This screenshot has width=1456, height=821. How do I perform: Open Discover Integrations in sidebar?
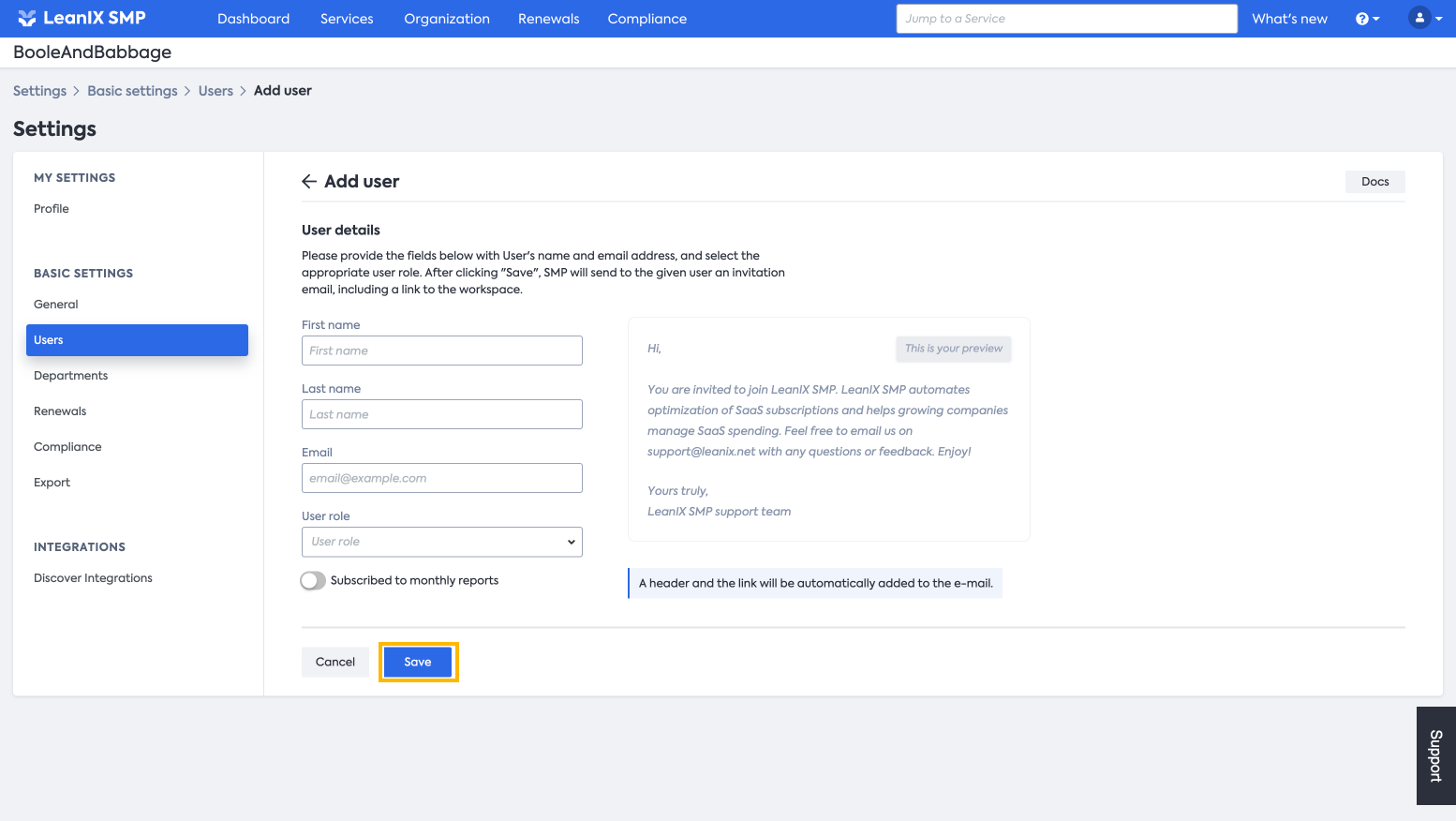coord(94,578)
